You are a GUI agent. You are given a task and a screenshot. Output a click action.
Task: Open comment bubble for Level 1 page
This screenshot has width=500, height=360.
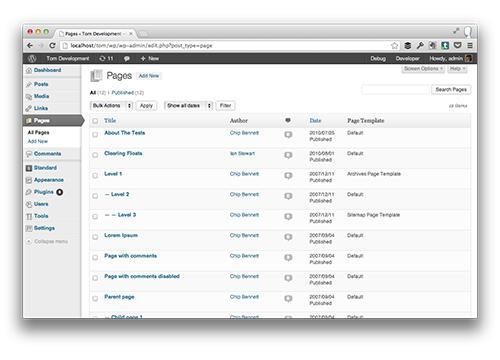[288, 176]
